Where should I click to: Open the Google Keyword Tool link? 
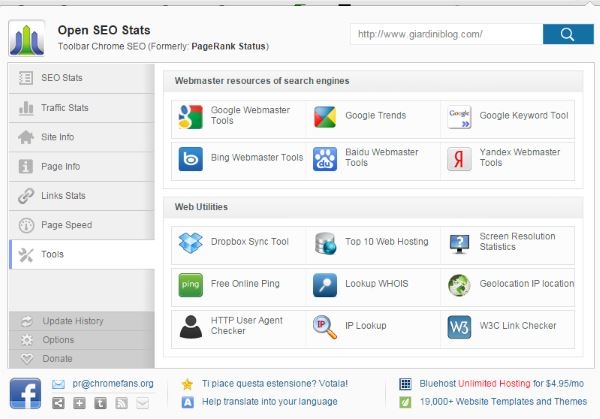pyautogui.click(x=523, y=115)
